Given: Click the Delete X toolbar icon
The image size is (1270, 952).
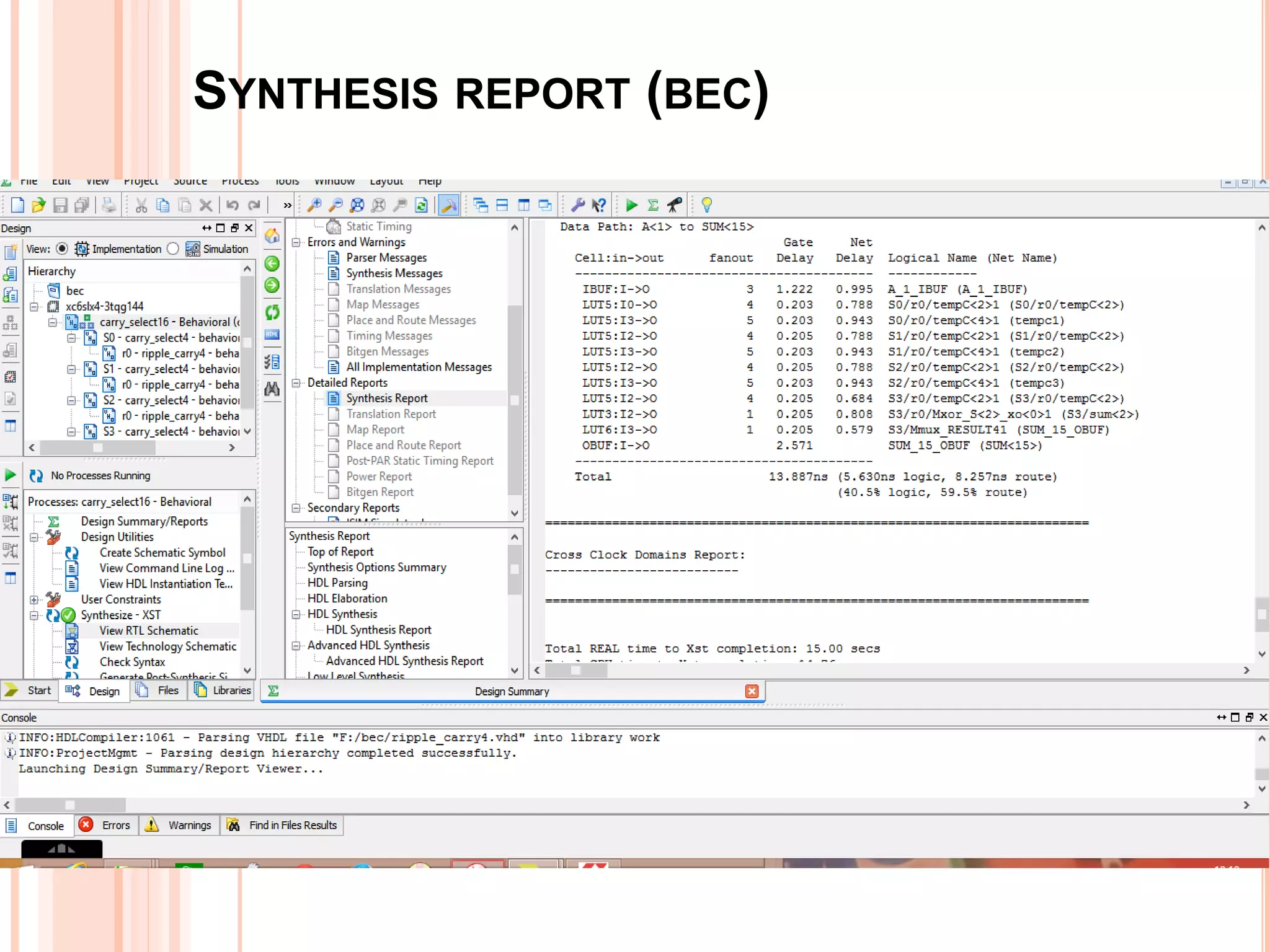Looking at the screenshot, I should click(x=206, y=205).
